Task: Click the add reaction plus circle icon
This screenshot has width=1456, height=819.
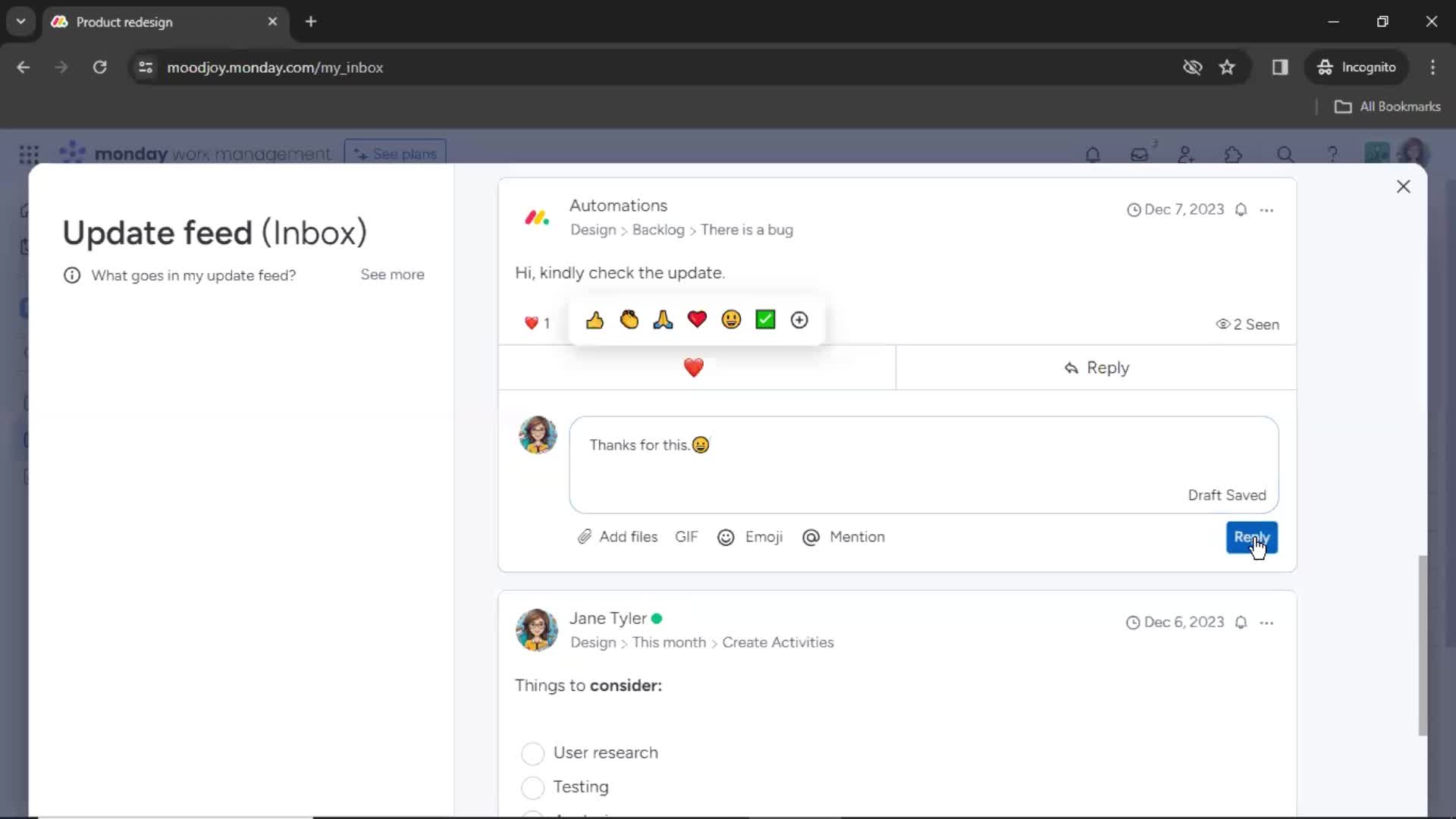Action: coord(799,320)
